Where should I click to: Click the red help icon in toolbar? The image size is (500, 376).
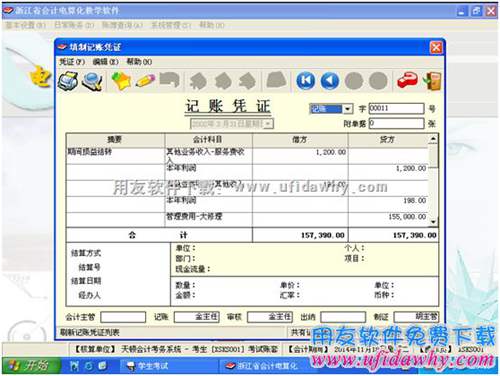point(407,80)
